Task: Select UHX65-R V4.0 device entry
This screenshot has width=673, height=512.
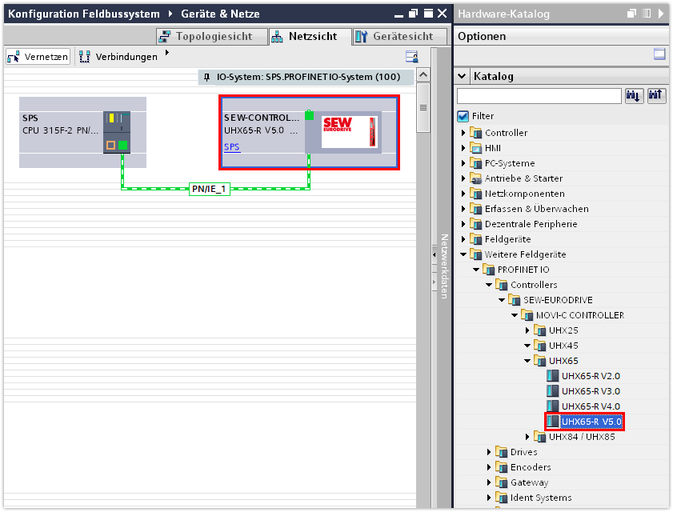Action: [590, 406]
